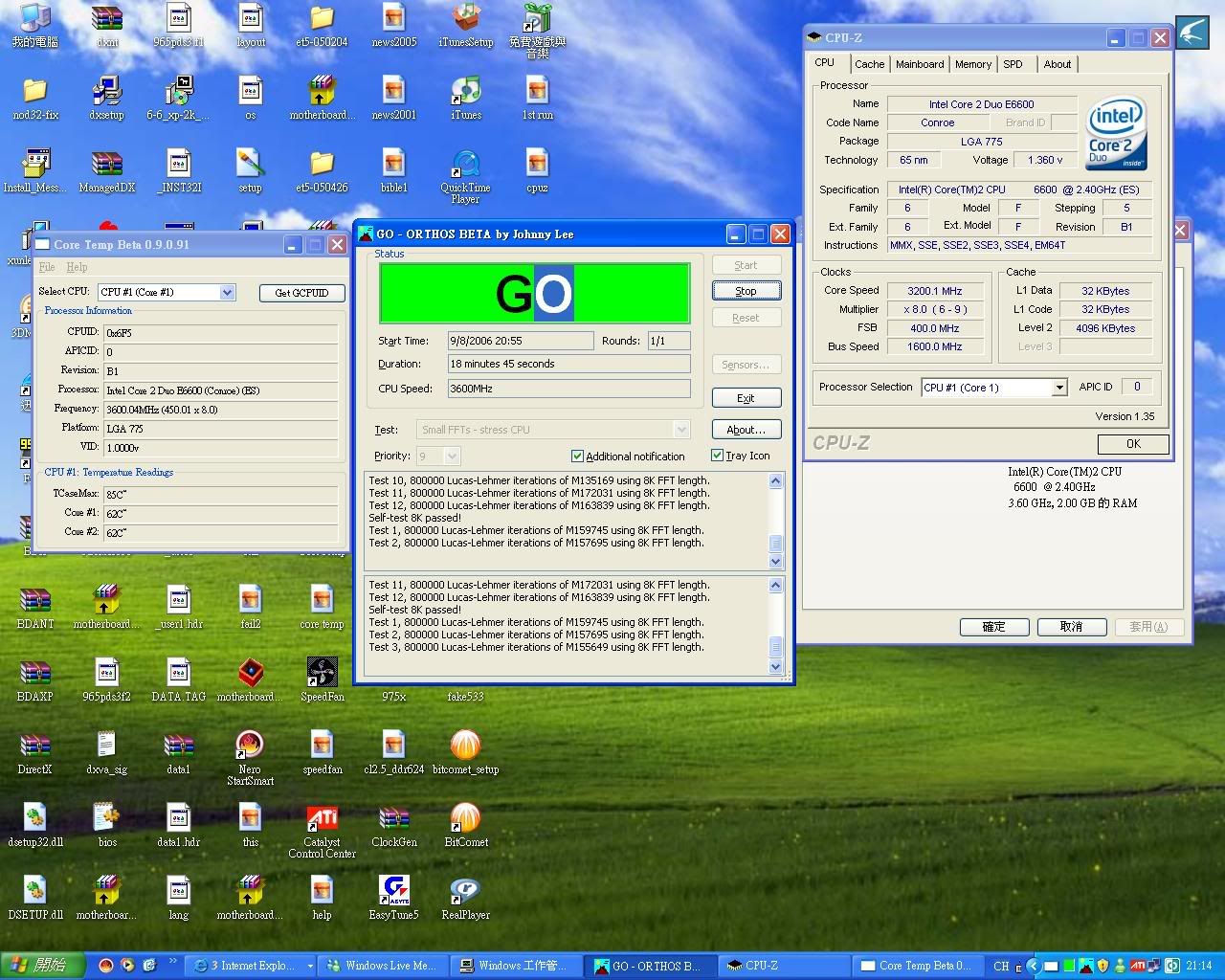This screenshot has width=1225, height=980.
Task: Expand the Select CPU dropdown in Core Temp
Action: [227, 292]
